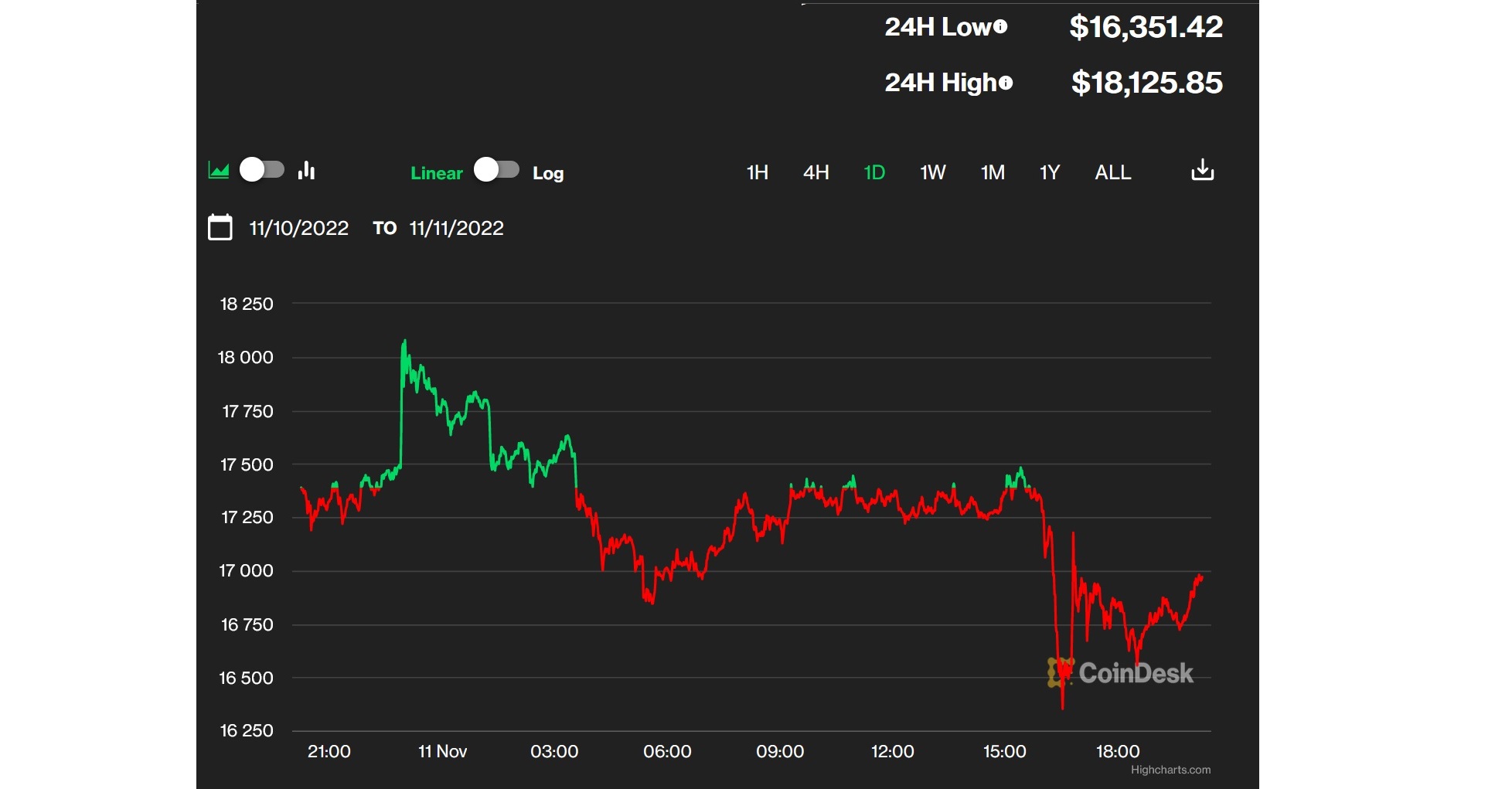Choose the Linear scale label
Screen dimensions: 1512x789
click(437, 173)
